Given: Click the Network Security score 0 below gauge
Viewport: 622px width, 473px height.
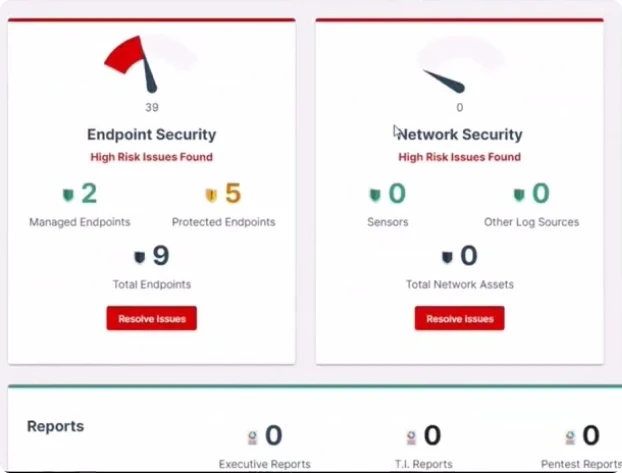Looking at the screenshot, I should click(x=459, y=107).
